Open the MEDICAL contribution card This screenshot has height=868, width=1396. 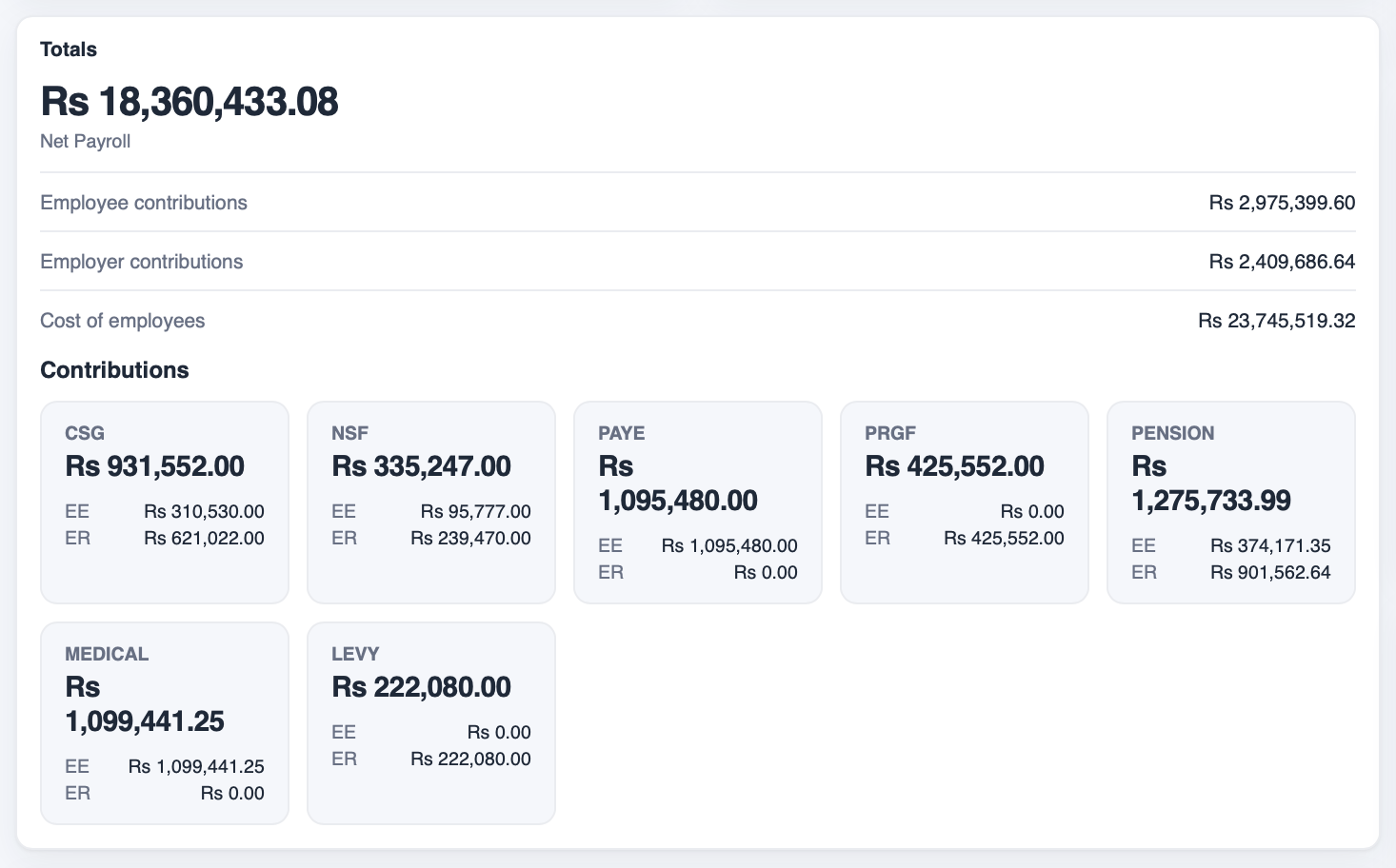point(165,723)
